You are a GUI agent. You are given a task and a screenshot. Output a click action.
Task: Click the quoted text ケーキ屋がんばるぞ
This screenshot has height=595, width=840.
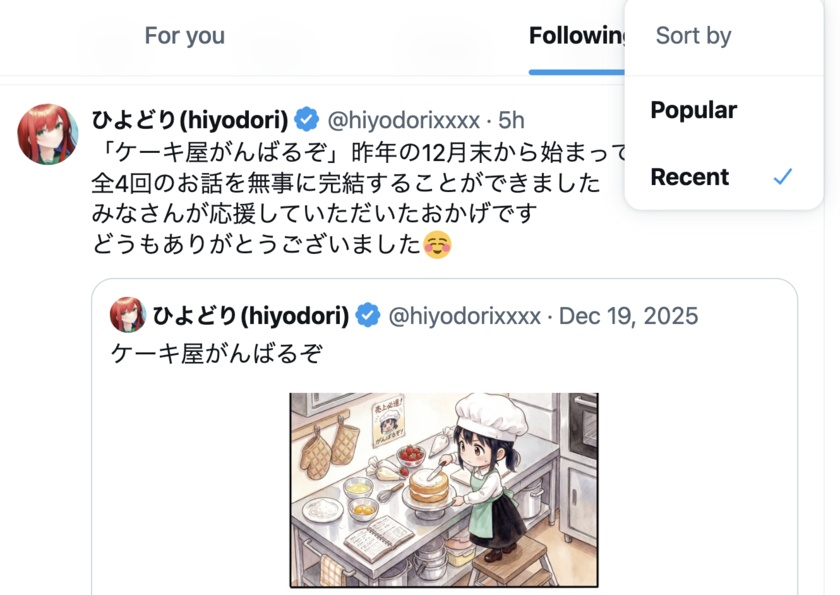point(217,353)
